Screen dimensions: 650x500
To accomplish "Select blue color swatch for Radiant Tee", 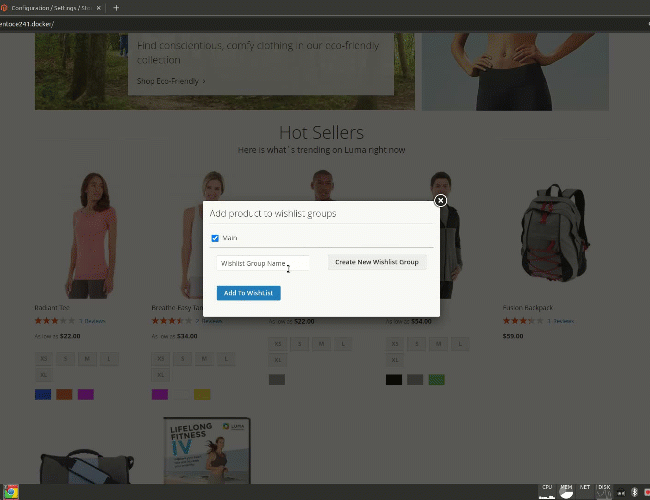I will 43,394.
